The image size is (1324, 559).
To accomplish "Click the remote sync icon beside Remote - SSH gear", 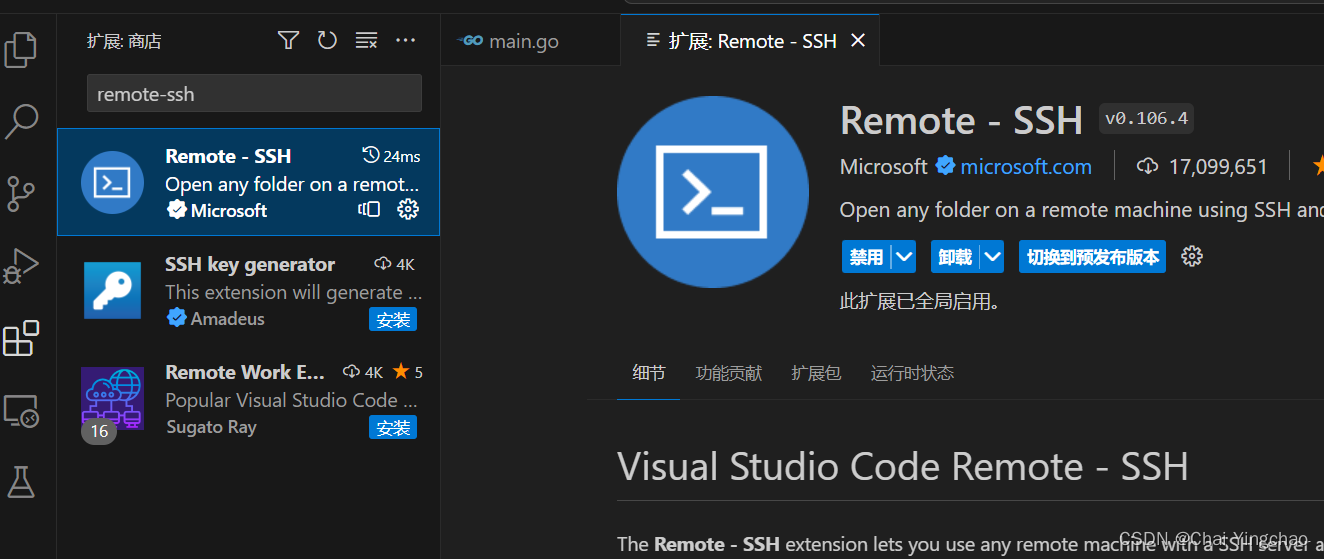I will [x=369, y=209].
